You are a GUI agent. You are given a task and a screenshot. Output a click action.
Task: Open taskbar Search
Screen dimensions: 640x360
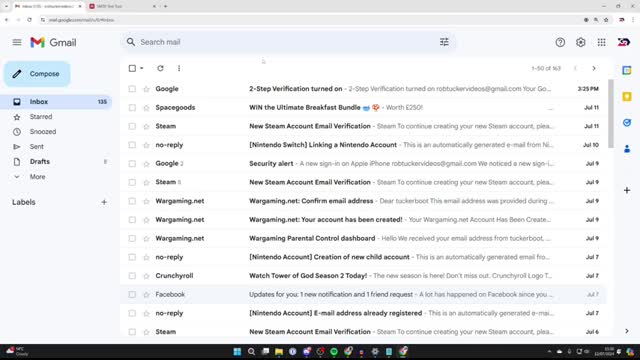pyautogui.click(x=251, y=351)
